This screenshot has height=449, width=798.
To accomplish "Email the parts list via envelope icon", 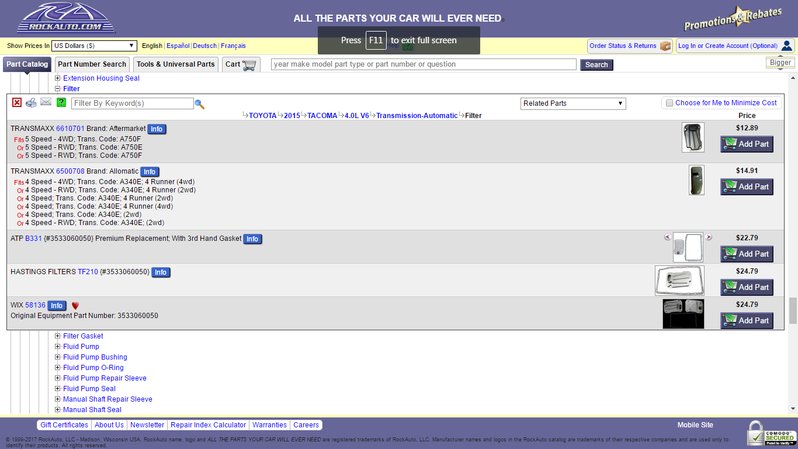I will click(x=46, y=102).
